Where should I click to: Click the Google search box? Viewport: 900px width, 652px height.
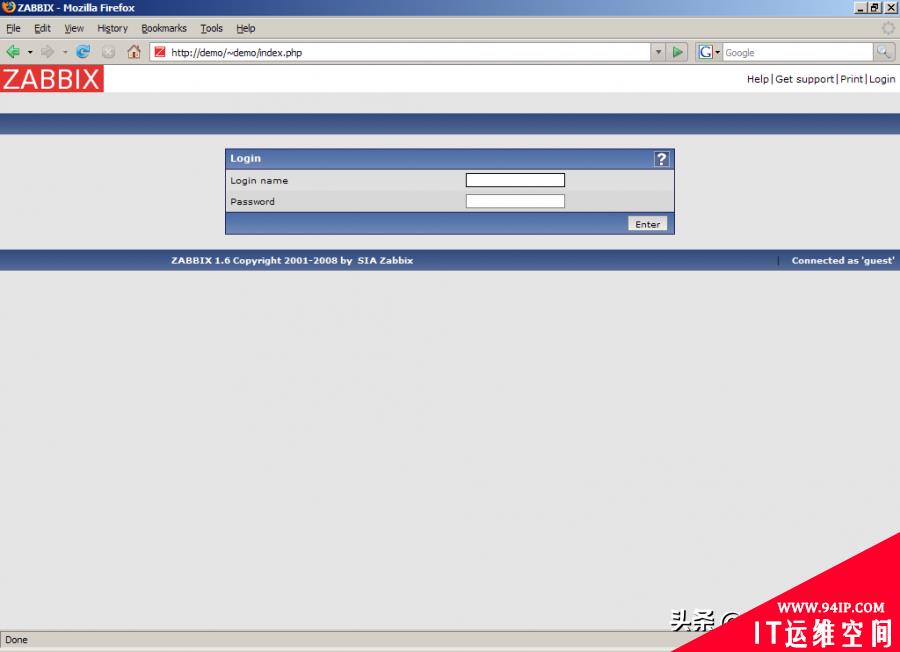click(x=798, y=52)
